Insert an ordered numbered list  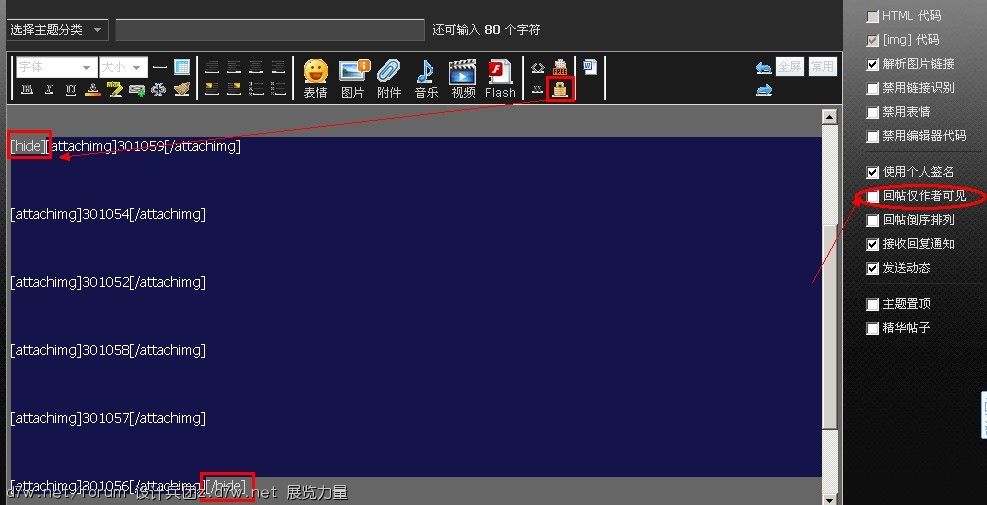[256, 89]
